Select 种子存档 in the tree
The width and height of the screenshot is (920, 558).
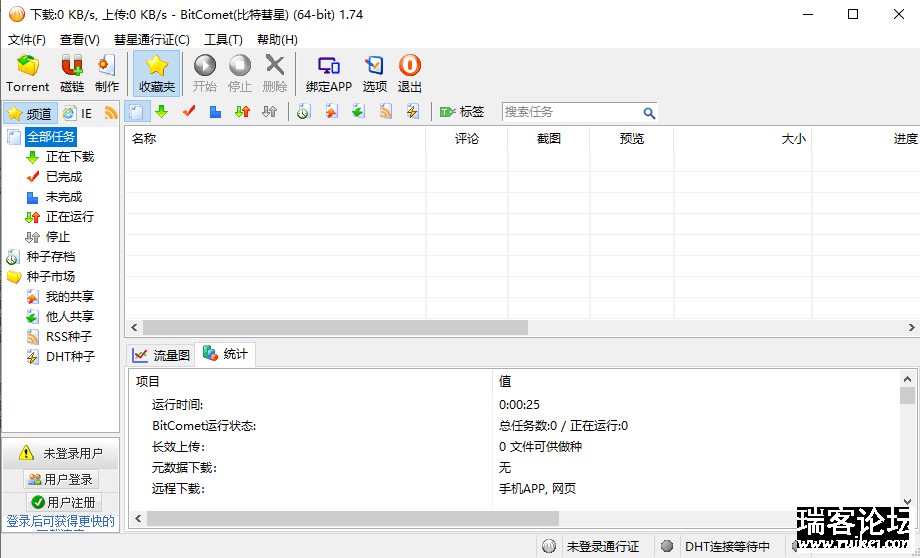[x=50, y=257]
